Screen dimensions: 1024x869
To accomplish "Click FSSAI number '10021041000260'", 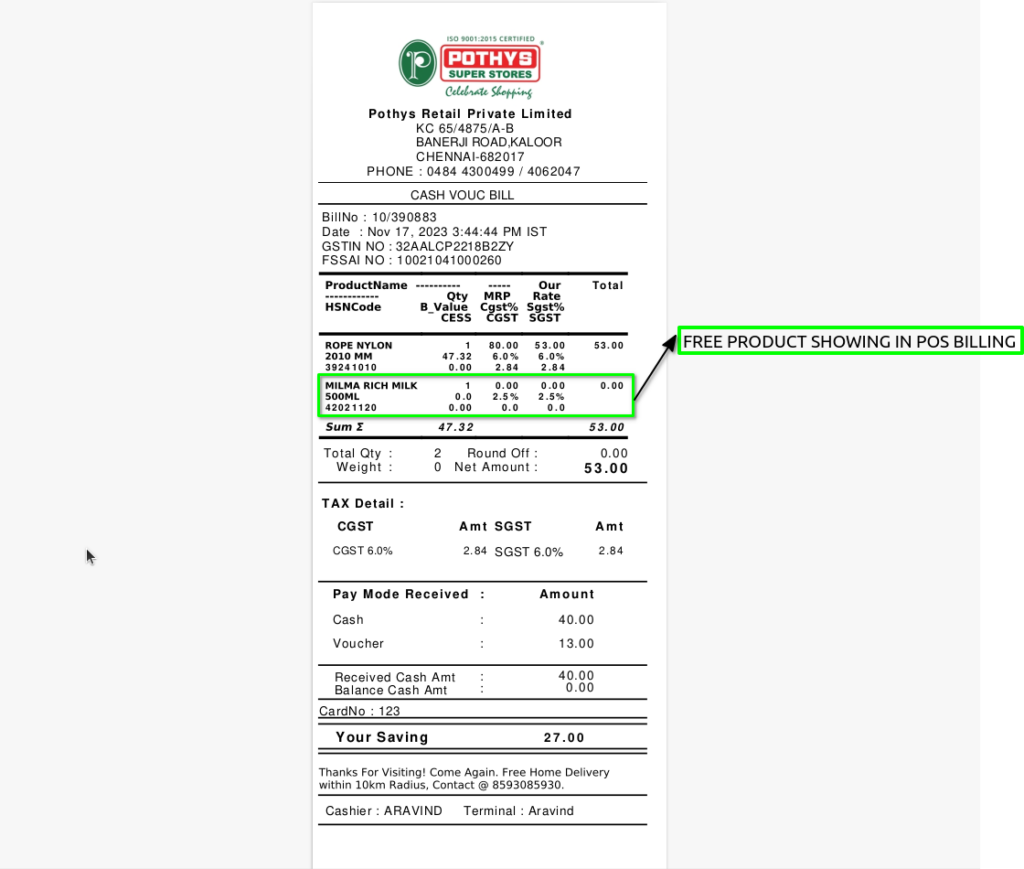I will 449,261.
